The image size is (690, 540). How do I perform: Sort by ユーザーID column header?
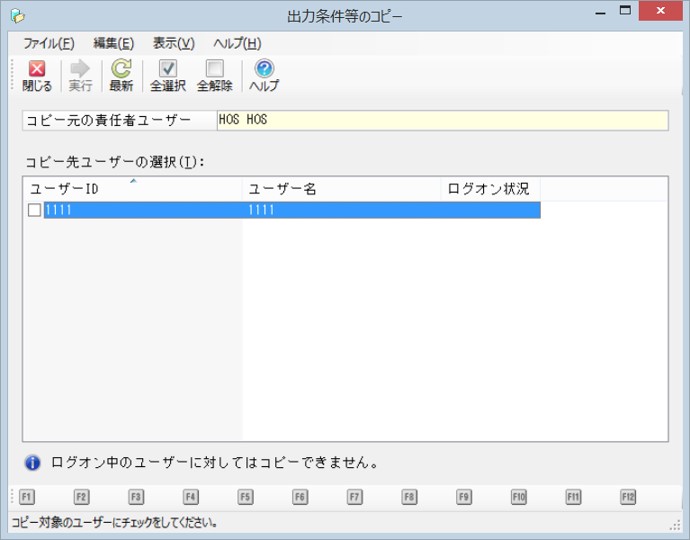point(132,189)
